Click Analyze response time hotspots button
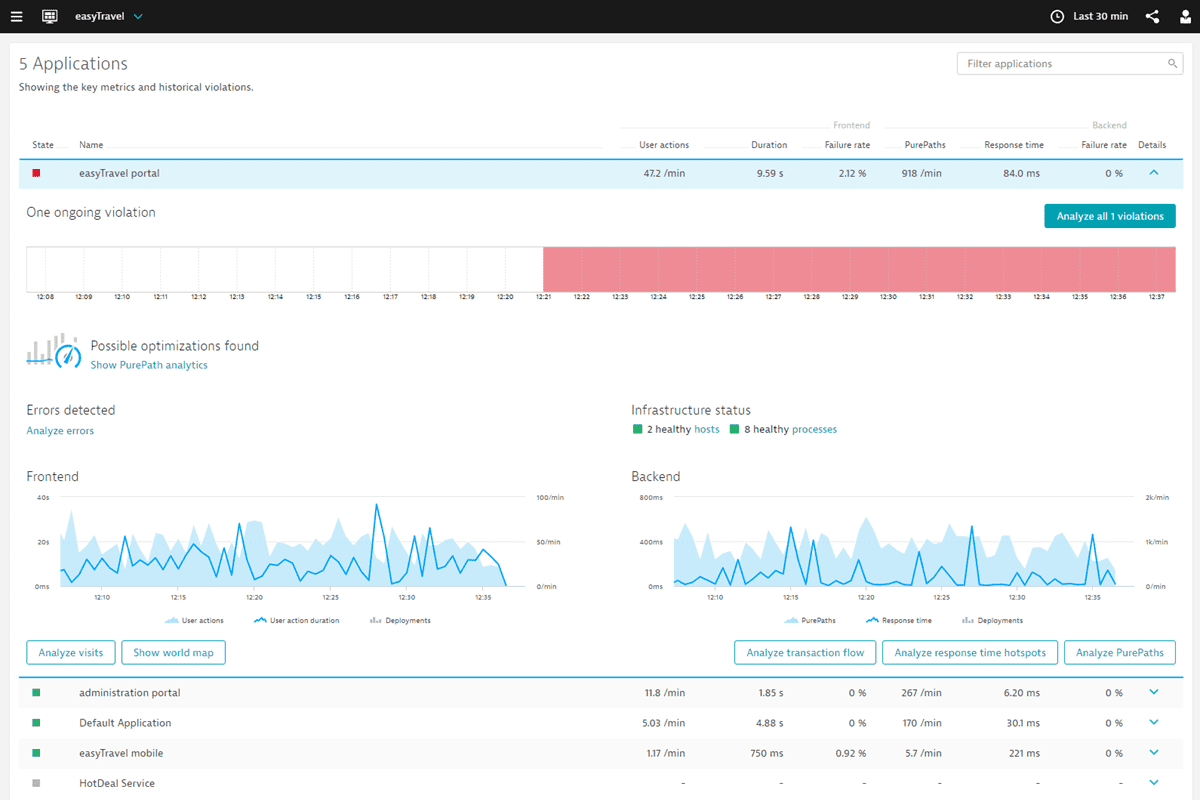 click(970, 653)
